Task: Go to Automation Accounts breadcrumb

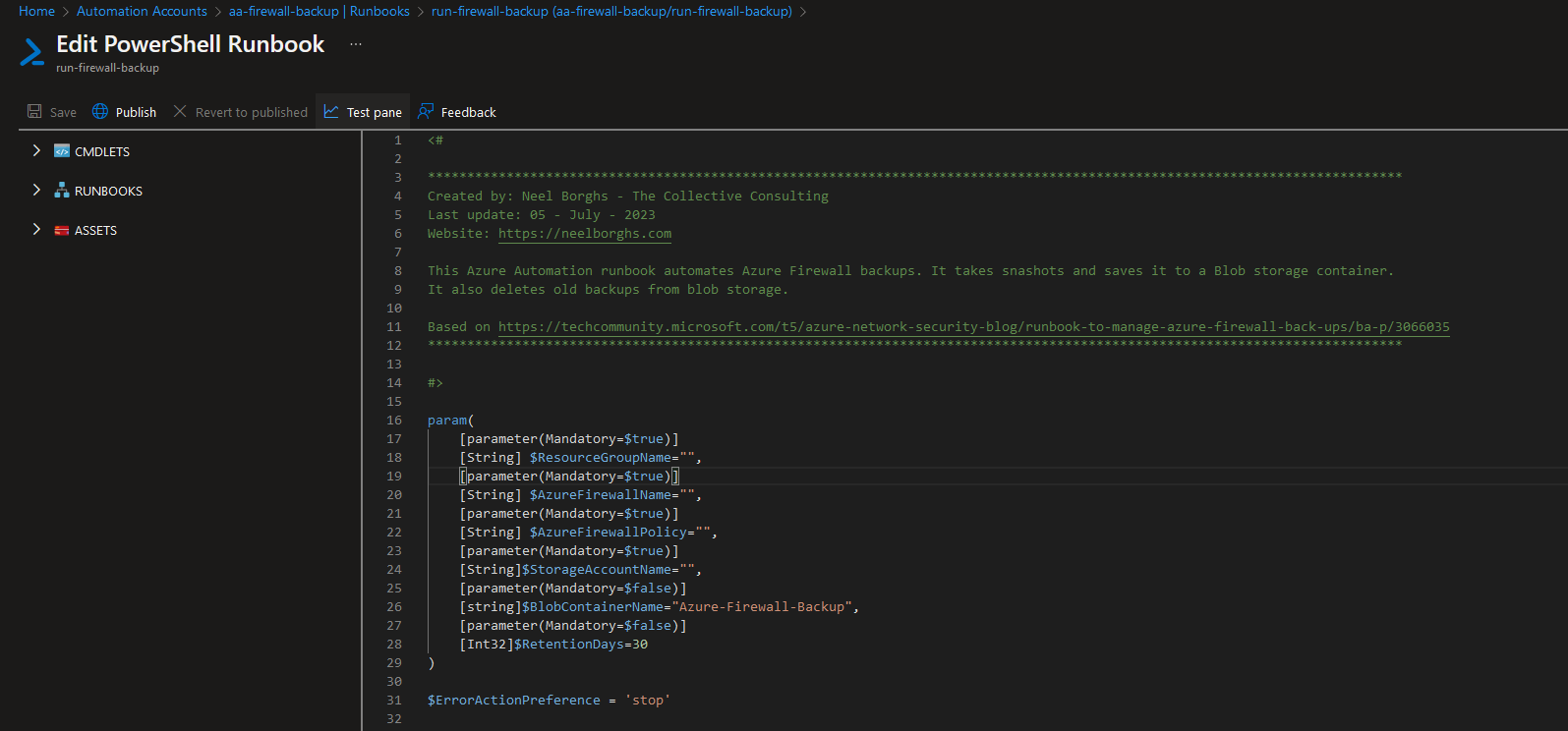Action: coord(142,11)
